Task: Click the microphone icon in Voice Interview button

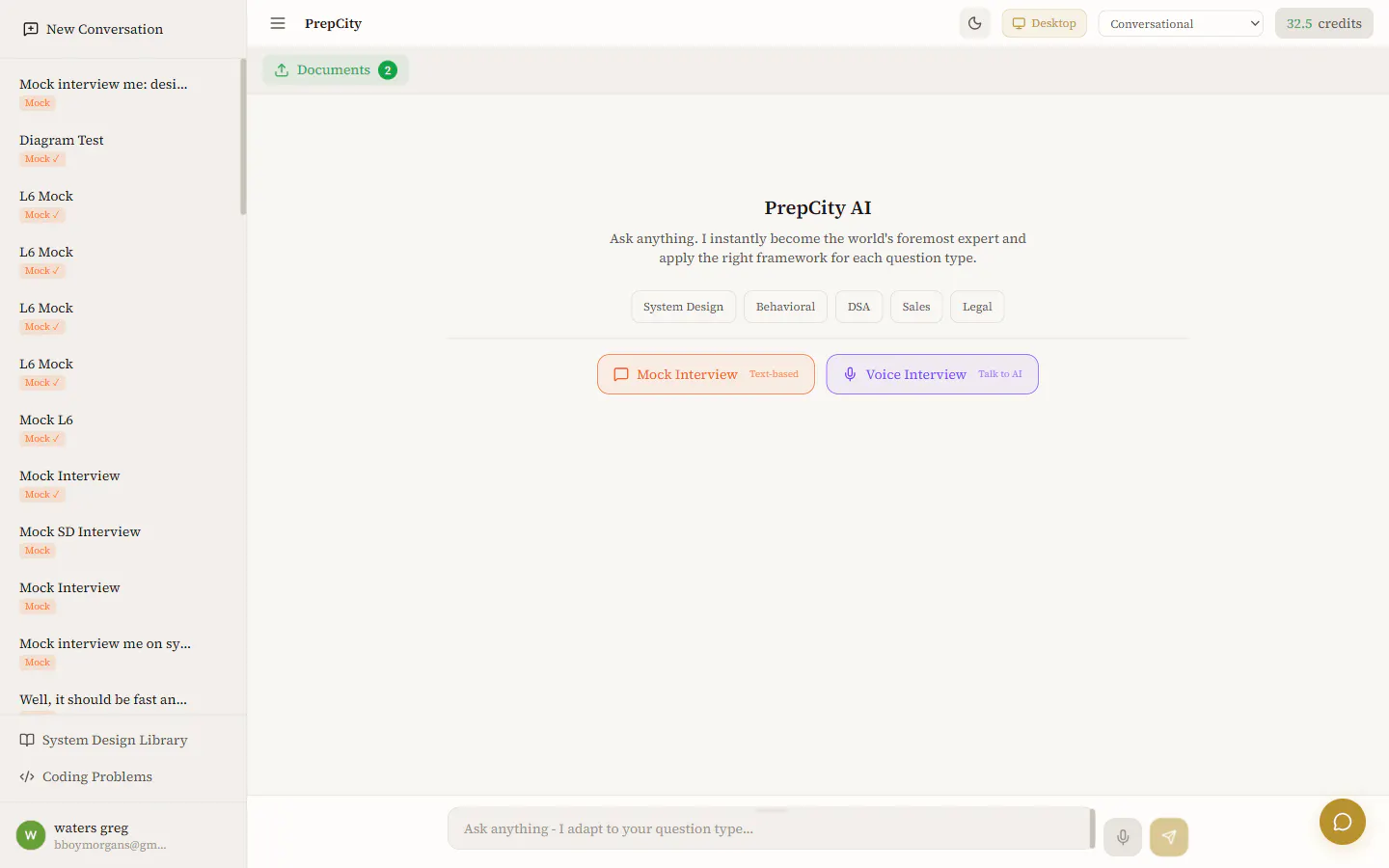Action: coord(850,374)
